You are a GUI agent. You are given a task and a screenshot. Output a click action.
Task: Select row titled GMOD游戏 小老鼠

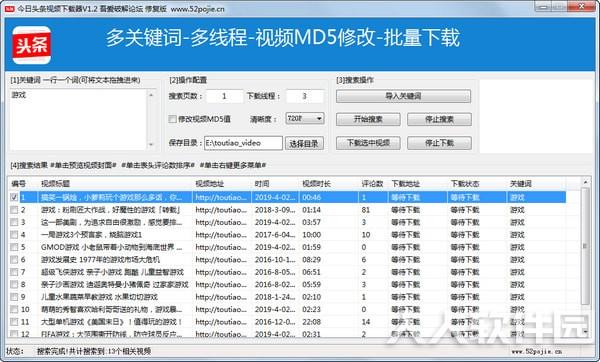point(287,247)
